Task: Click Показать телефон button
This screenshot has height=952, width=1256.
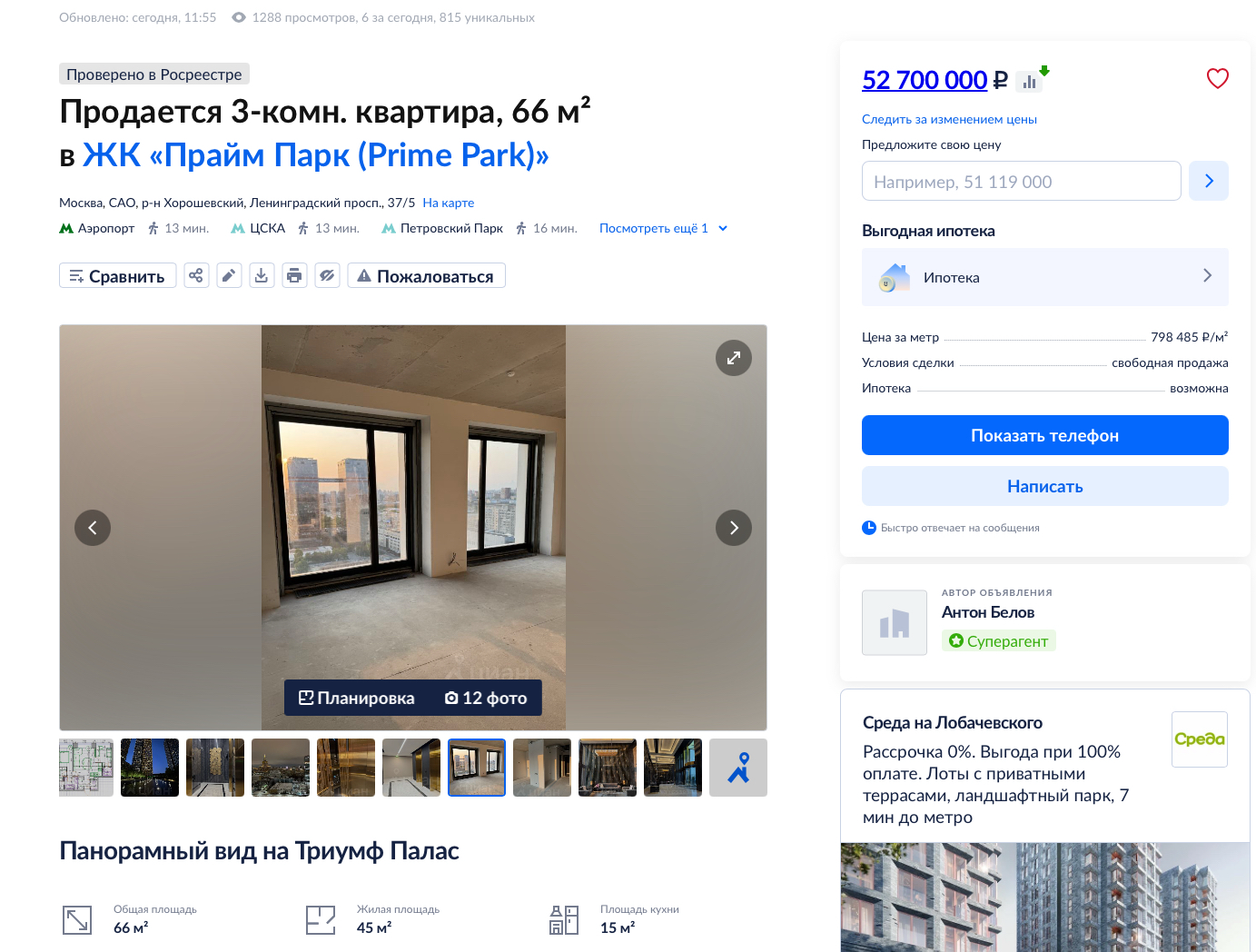Action: pyautogui.click(x=1044, y=435)
